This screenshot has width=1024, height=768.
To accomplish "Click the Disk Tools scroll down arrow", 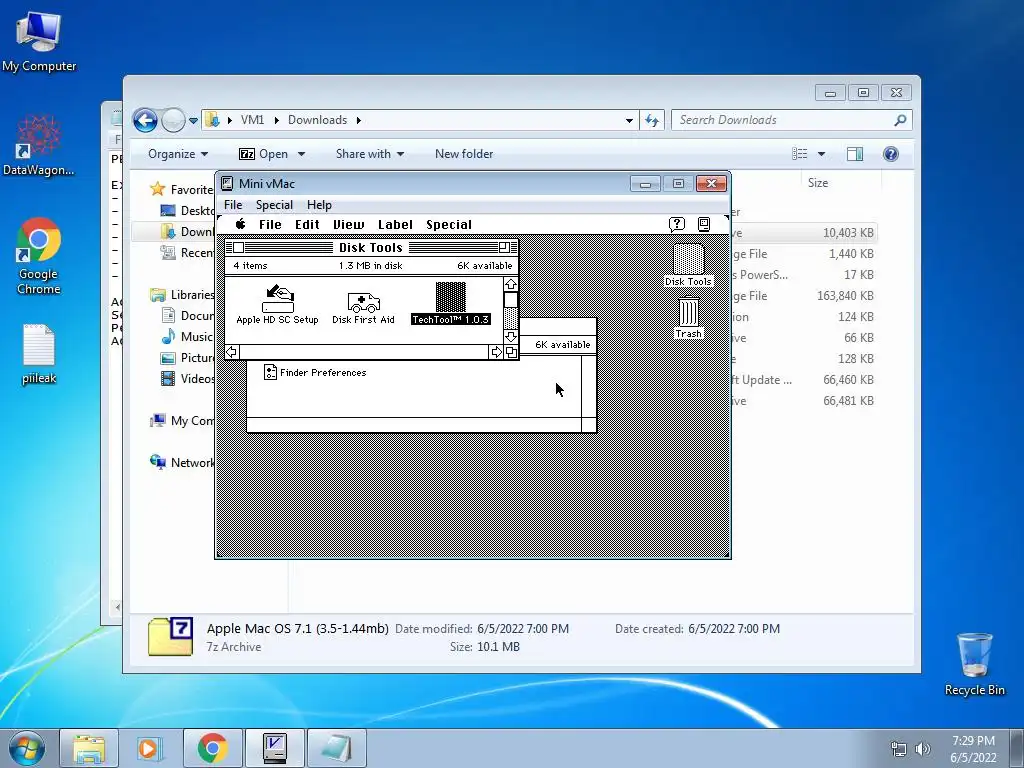I will click(511, 337).
